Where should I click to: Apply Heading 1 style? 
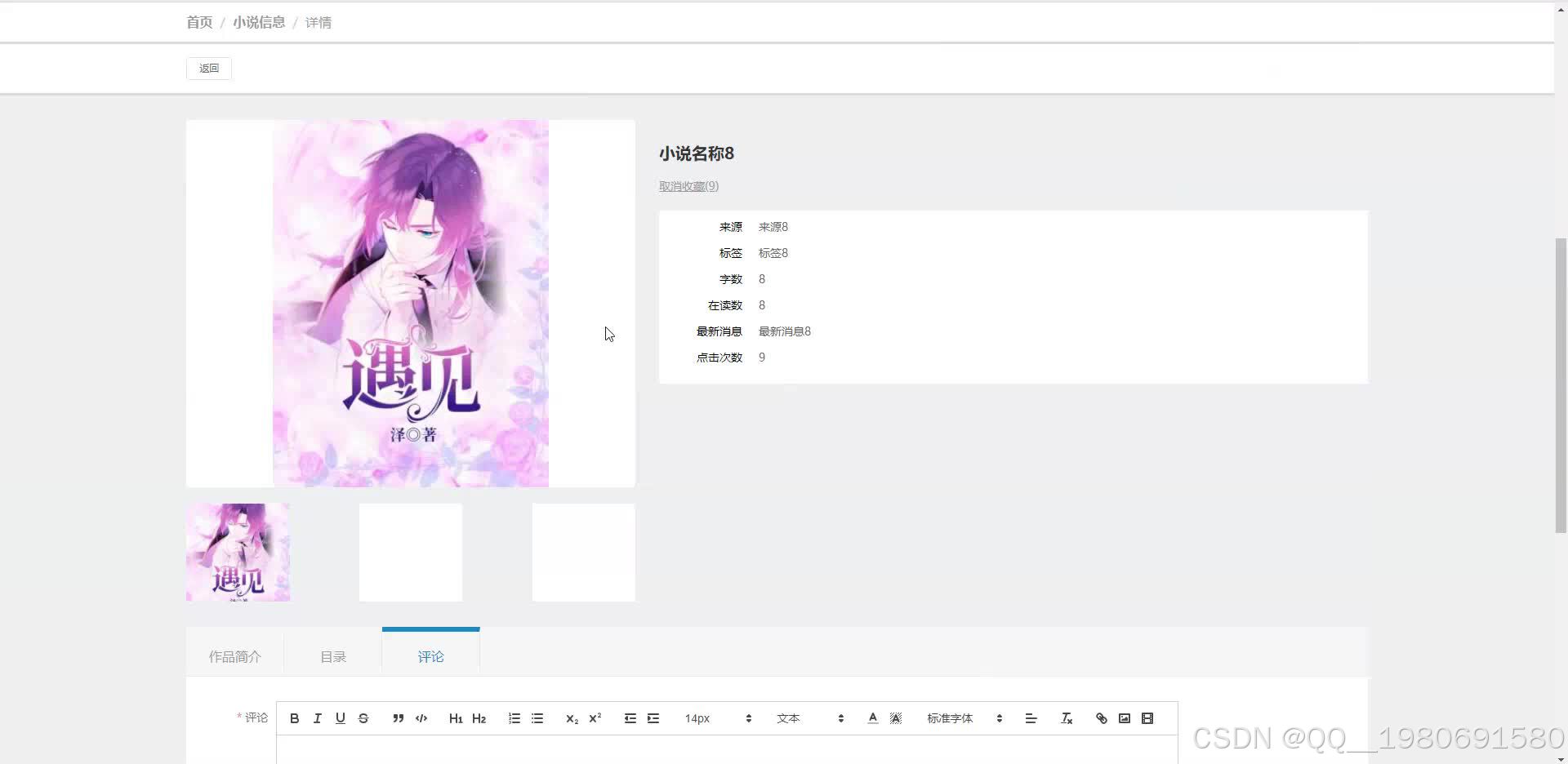(456, 718)
